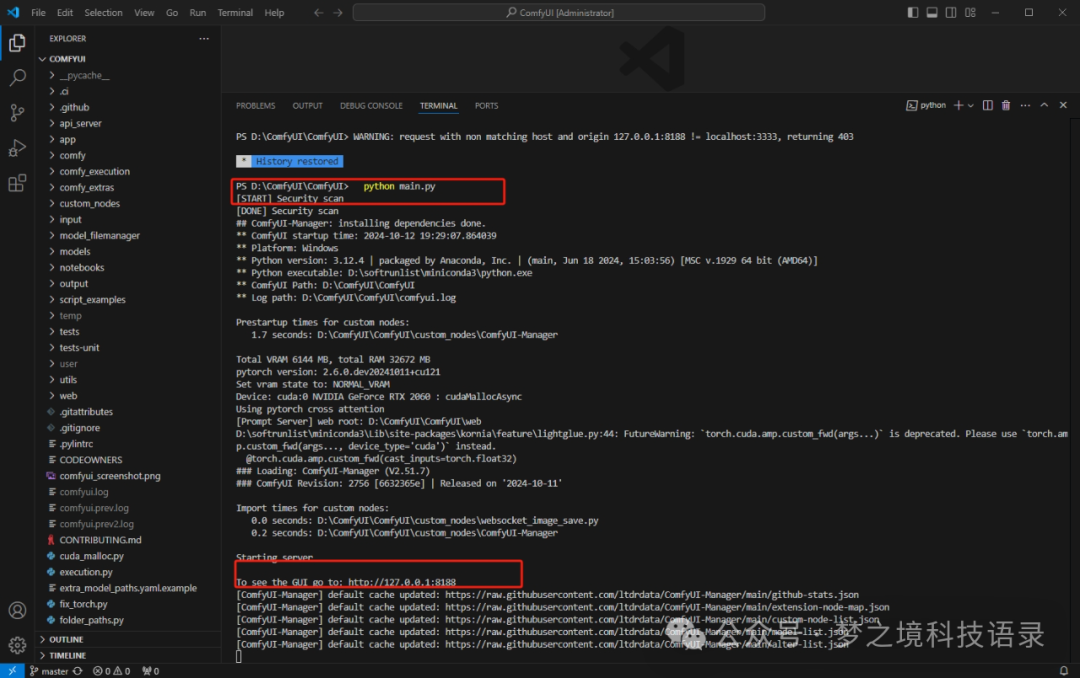Open the Search view in the activity bar

17,77
